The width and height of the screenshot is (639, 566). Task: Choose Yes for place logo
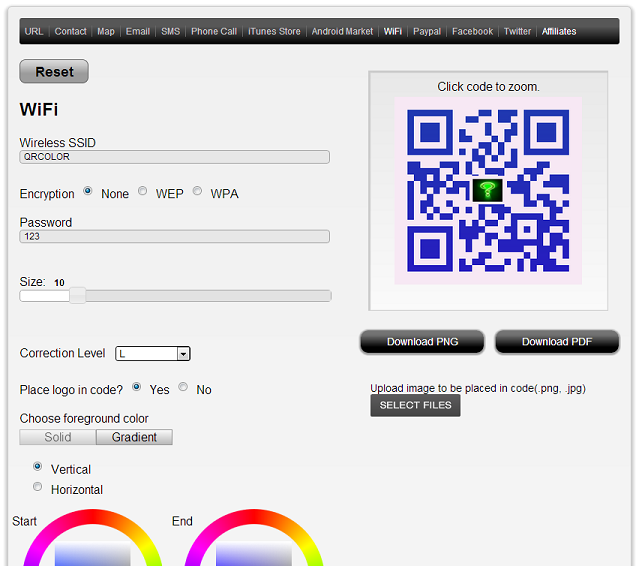point(137,387)
